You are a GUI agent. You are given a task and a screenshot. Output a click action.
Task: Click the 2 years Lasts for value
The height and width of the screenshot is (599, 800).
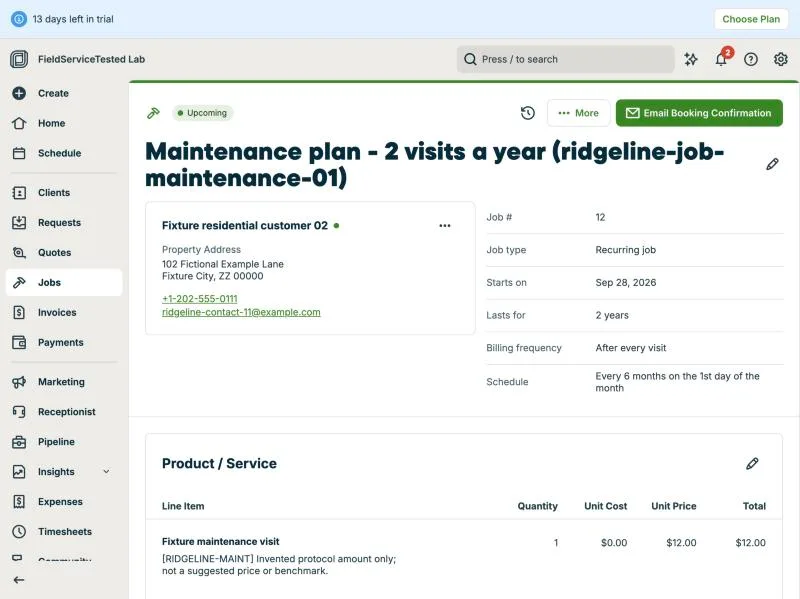tap(612, 315)
